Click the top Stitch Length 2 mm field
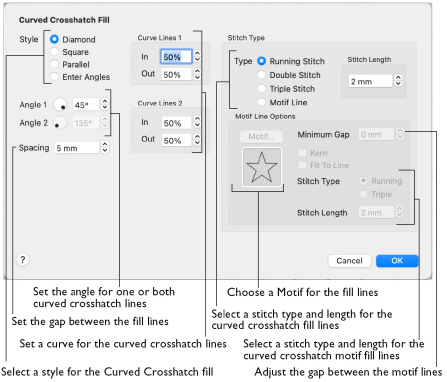447x382 pixels. [370, 81]
